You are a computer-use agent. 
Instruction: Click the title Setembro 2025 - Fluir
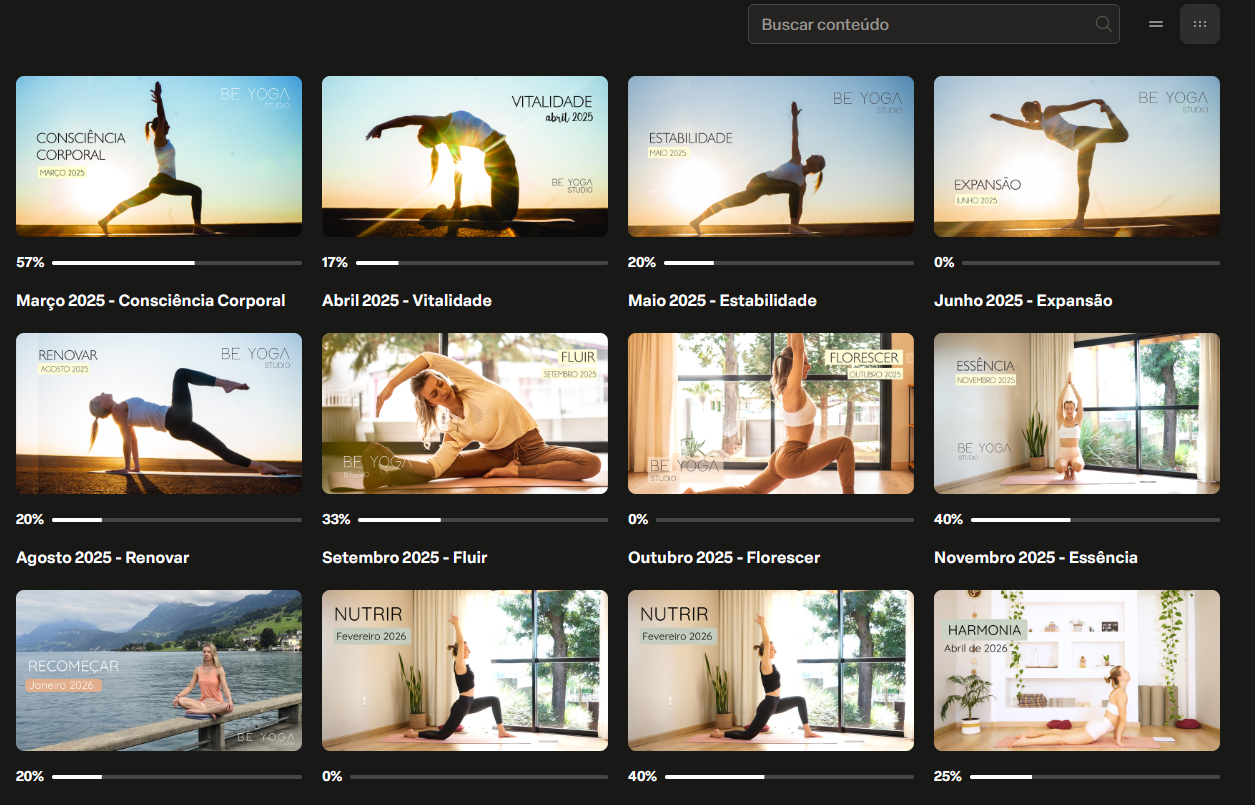click(x=405, y=558)
